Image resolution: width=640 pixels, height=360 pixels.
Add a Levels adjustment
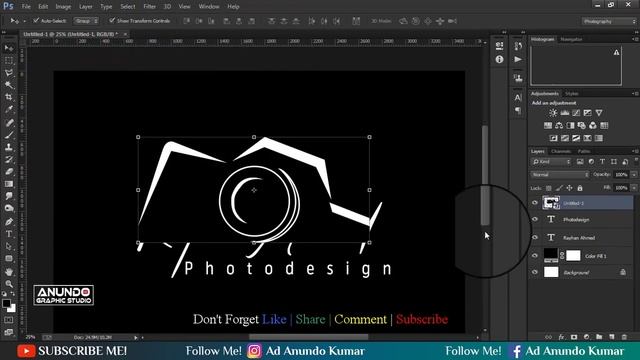(564, 113)
